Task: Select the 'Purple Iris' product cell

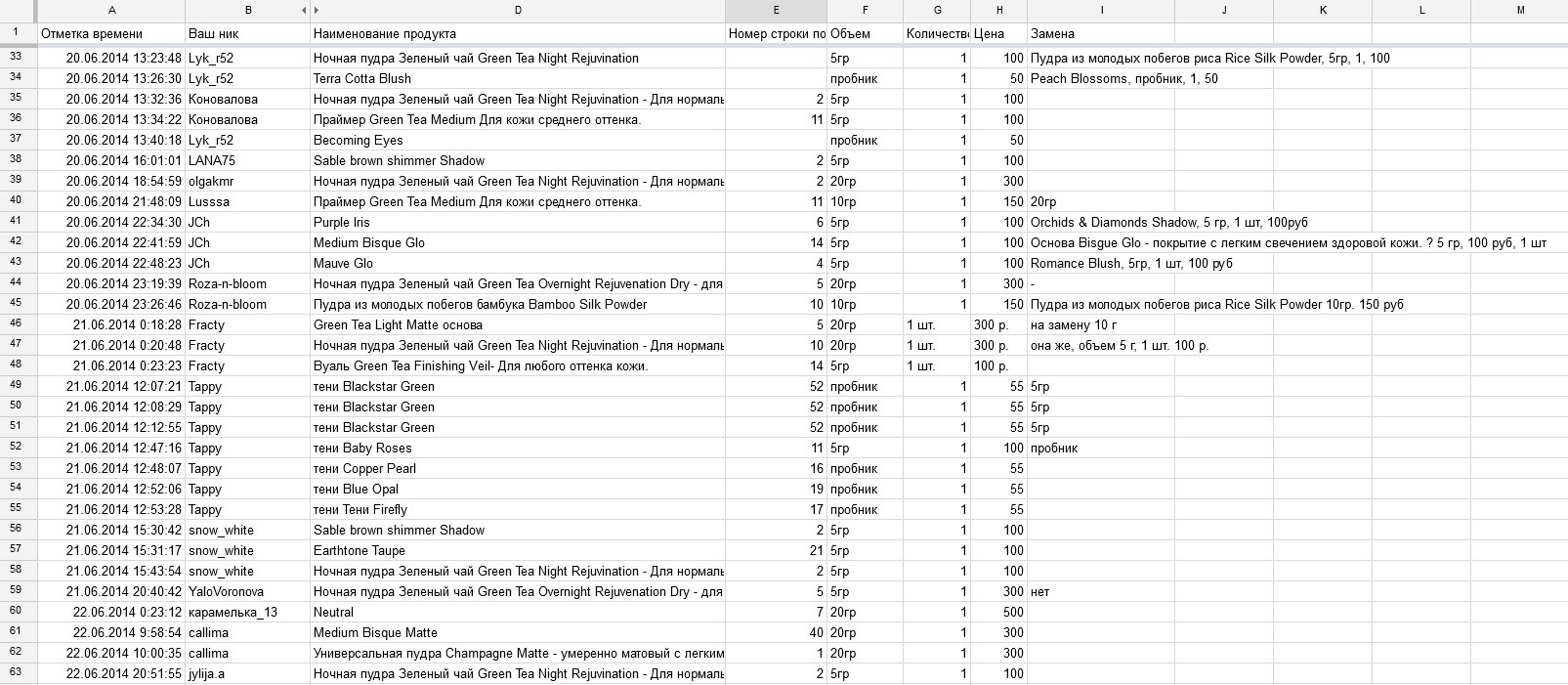Action: pyautogui.click(x=518, y=222)
